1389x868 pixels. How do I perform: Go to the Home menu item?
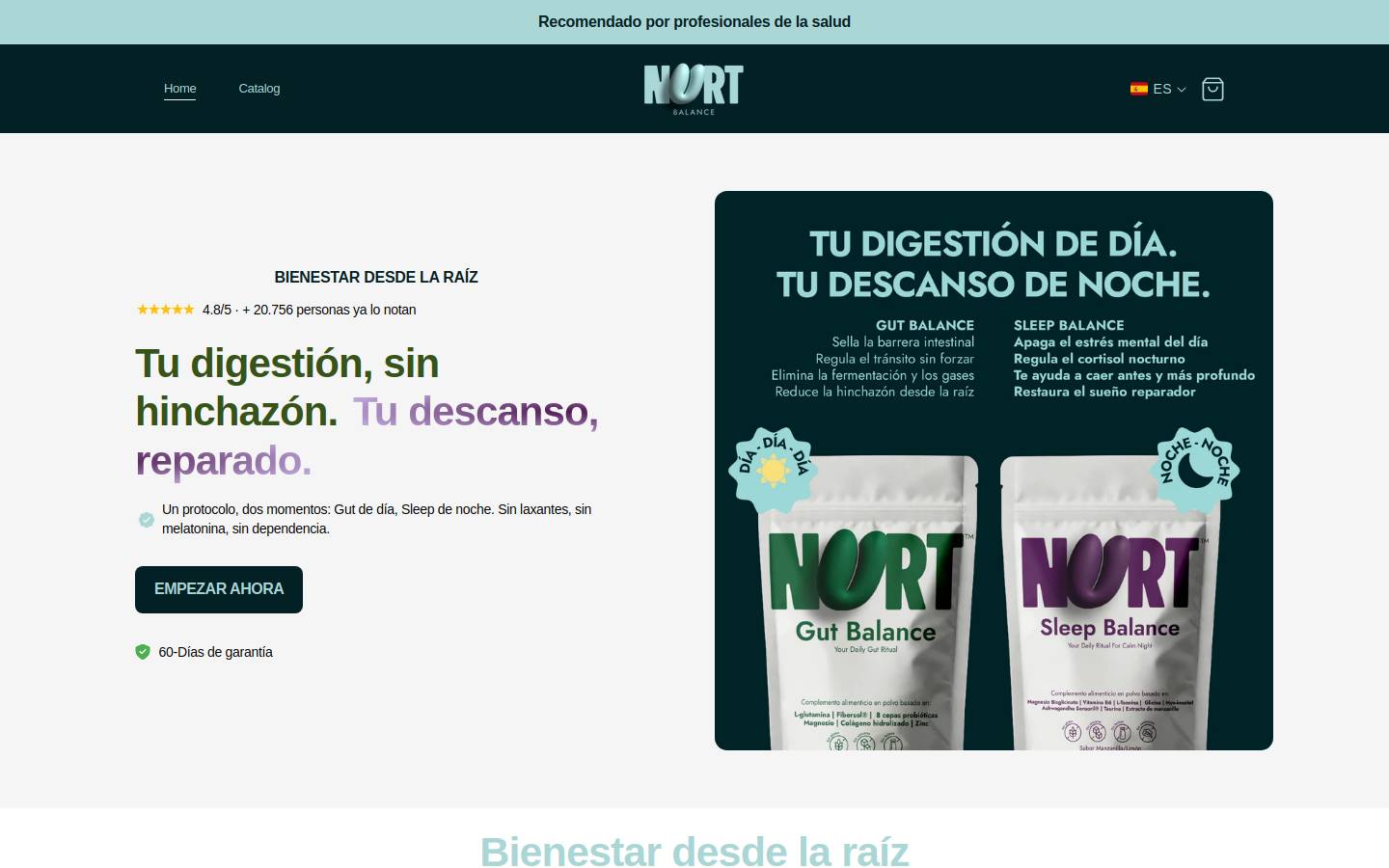click(x=180, y=89)
